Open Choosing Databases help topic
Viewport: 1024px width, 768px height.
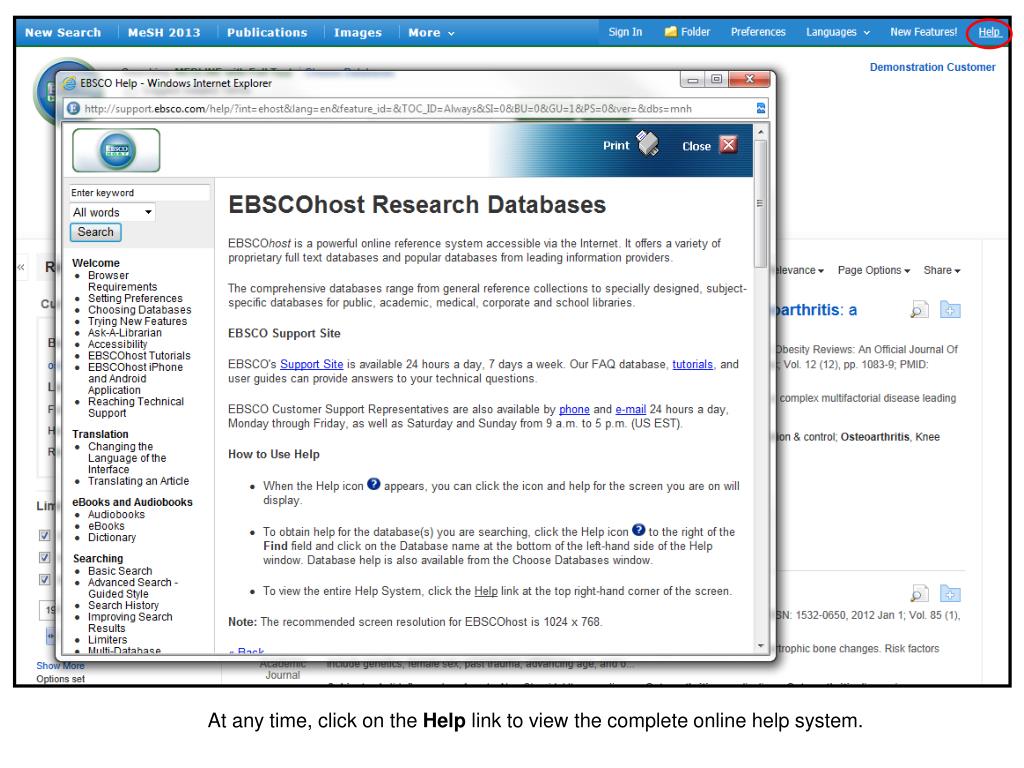pos(140,310)
